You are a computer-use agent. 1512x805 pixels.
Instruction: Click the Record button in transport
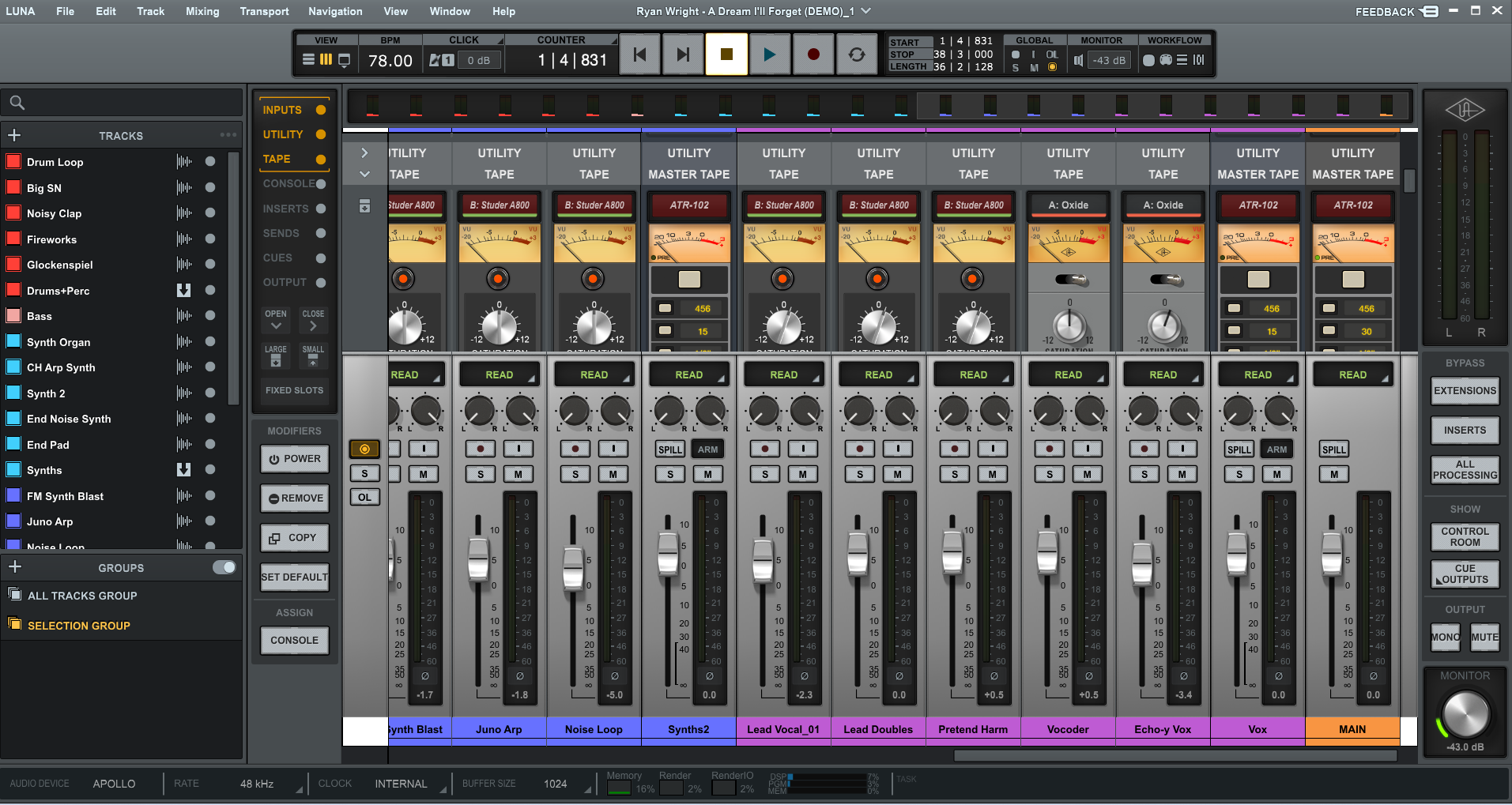click(813, 55)
